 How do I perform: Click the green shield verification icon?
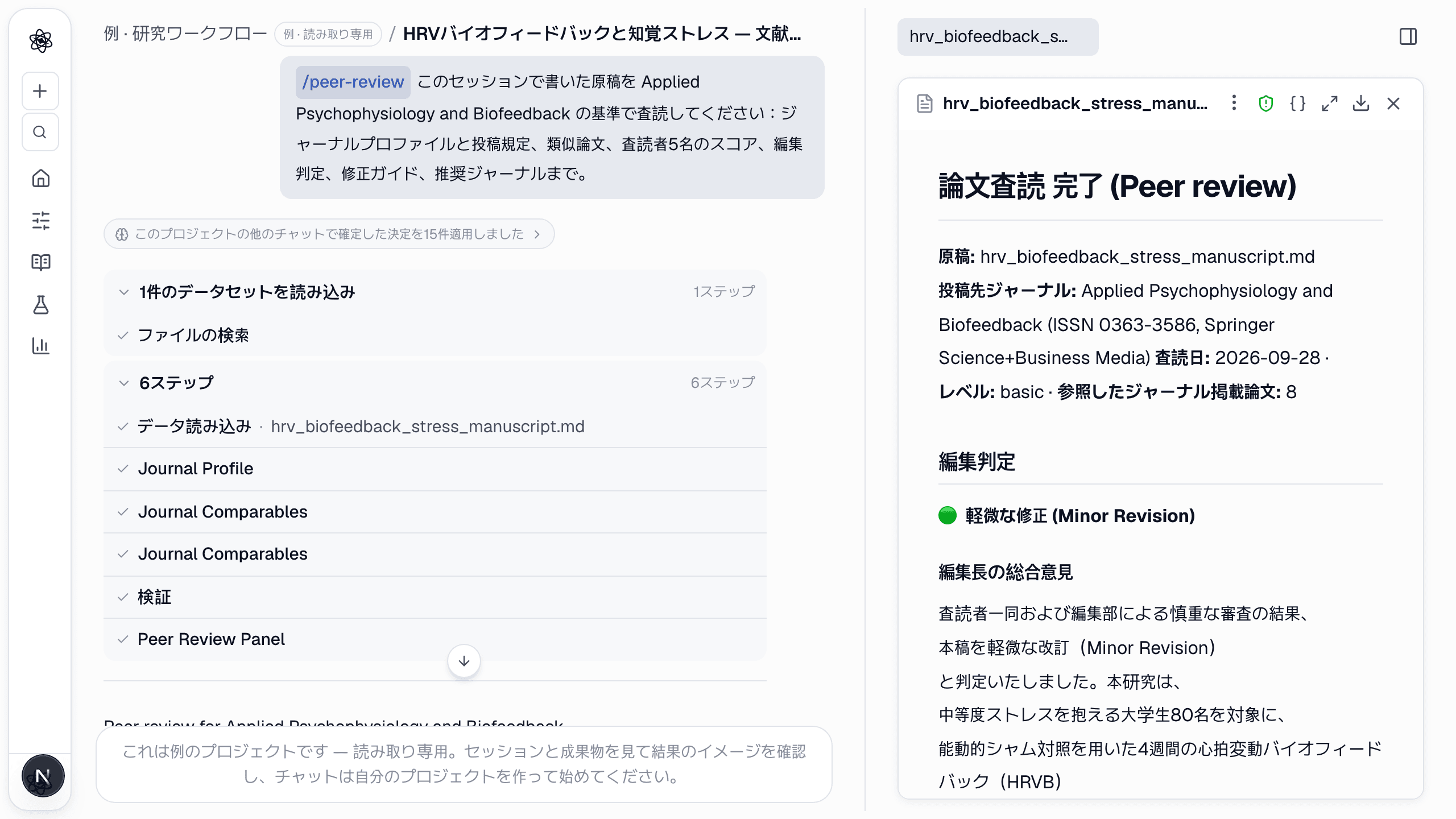tap(1265, 104)
